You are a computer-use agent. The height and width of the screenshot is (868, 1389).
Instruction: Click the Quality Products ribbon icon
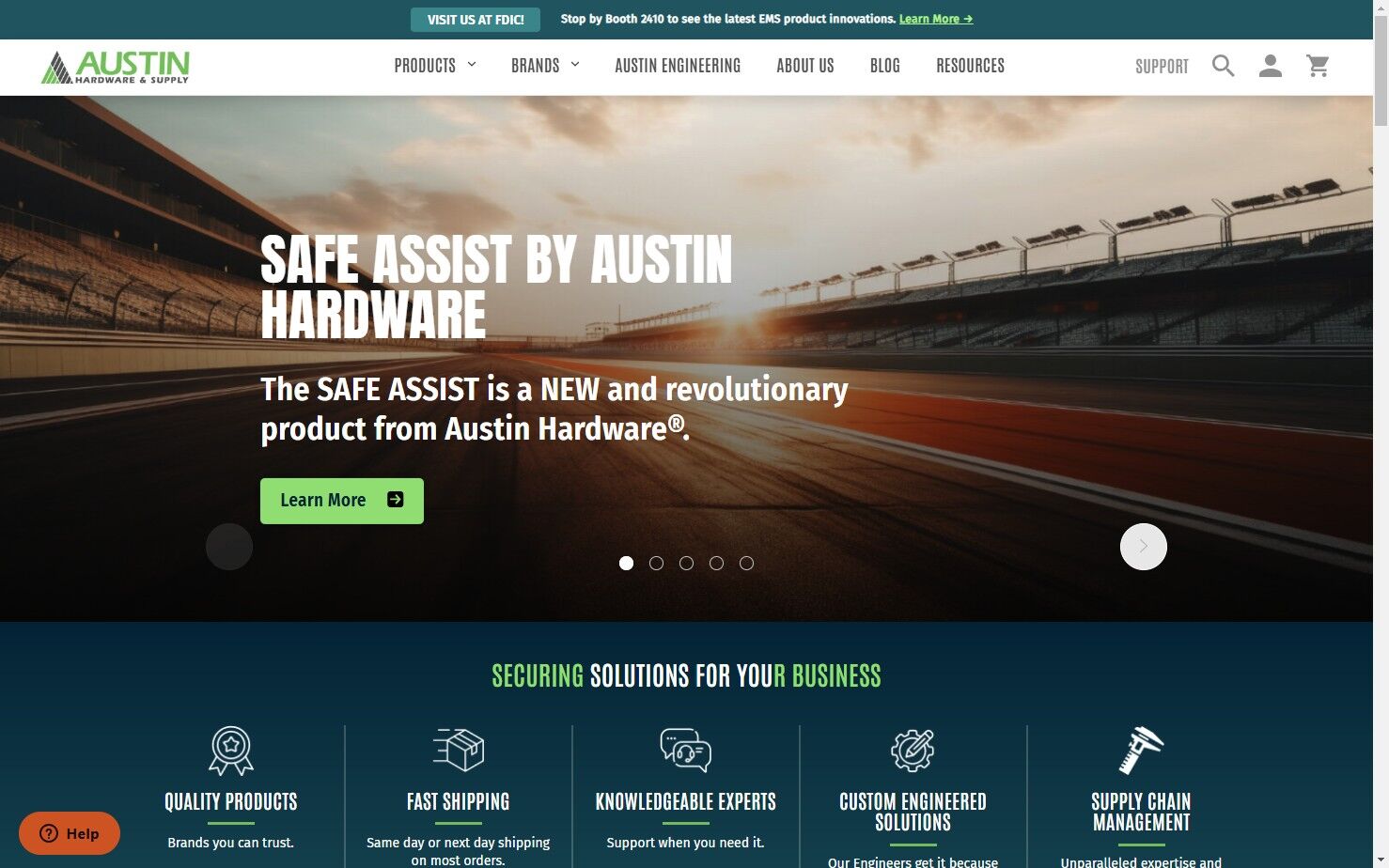tap(231, 751)
